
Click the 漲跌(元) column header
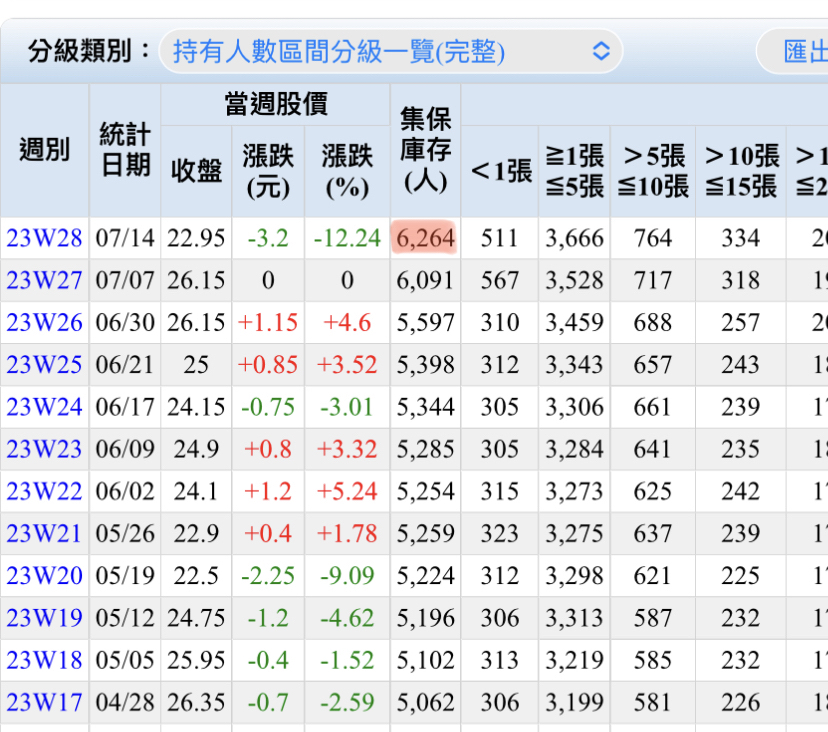tap(268, 172)
